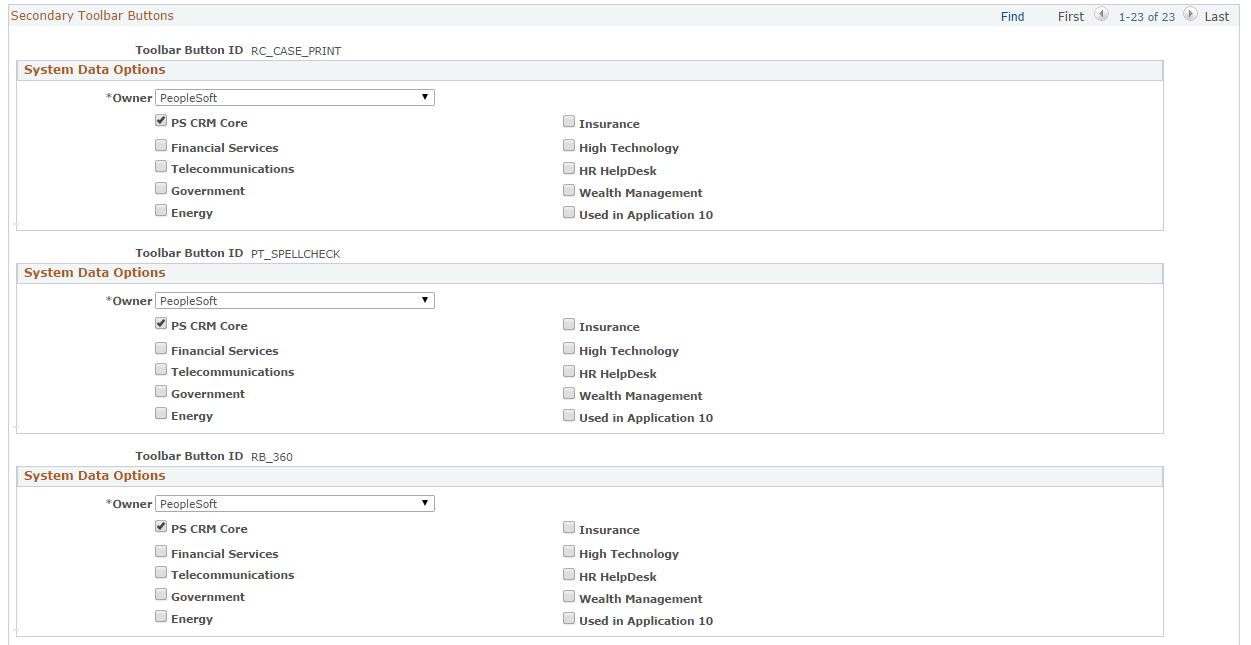Viewport: 1251px width, 645px height.
Task: Enable Insurance checkbox under RC_CASE_PRINT
Action: [x=569, y=122]
